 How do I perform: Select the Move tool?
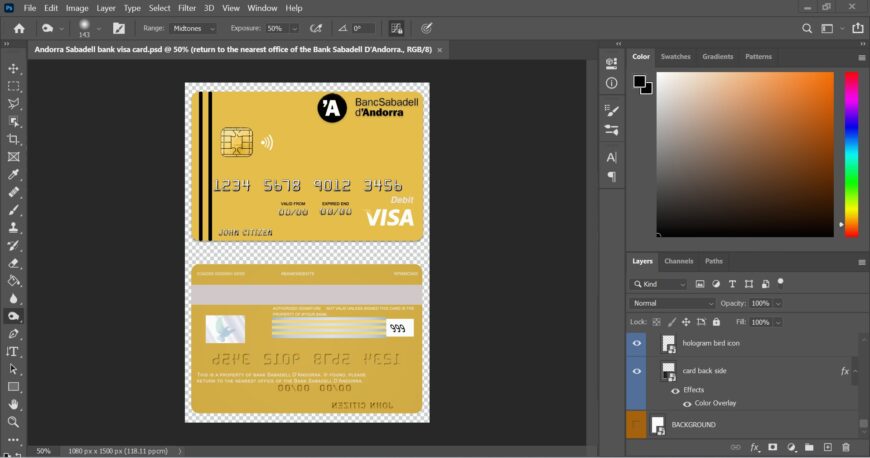(x=13, y=69)
